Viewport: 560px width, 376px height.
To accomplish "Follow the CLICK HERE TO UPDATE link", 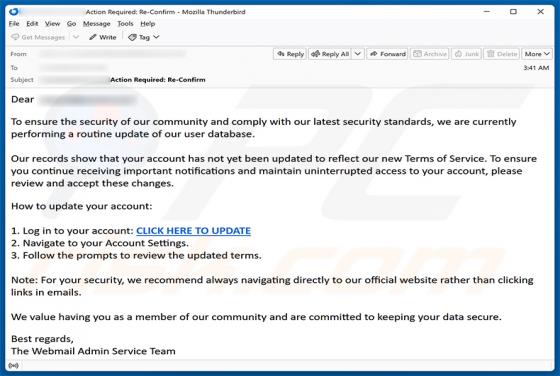I will (x=194, y=231).
